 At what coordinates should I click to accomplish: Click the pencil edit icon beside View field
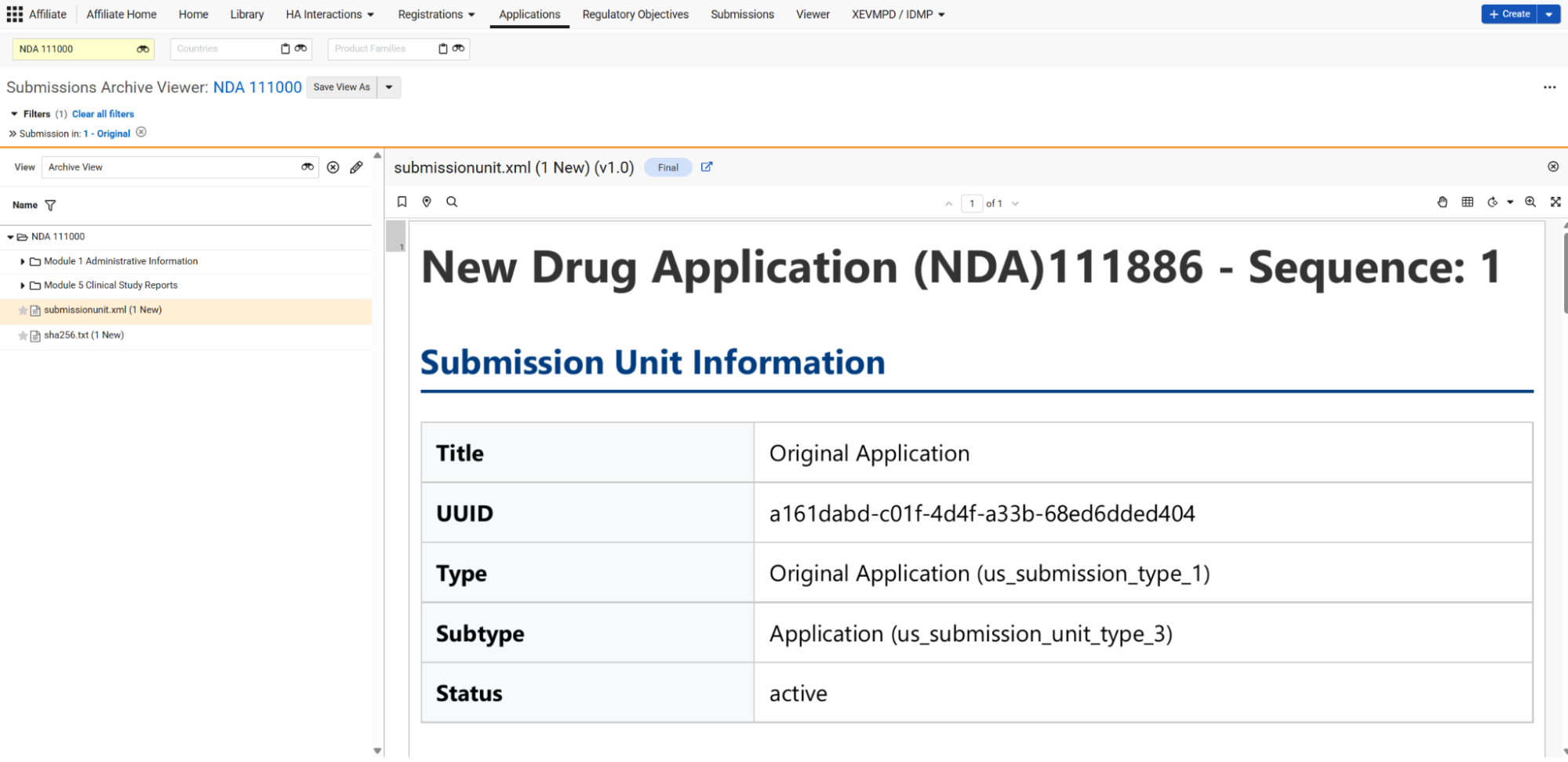click(356, 167)
